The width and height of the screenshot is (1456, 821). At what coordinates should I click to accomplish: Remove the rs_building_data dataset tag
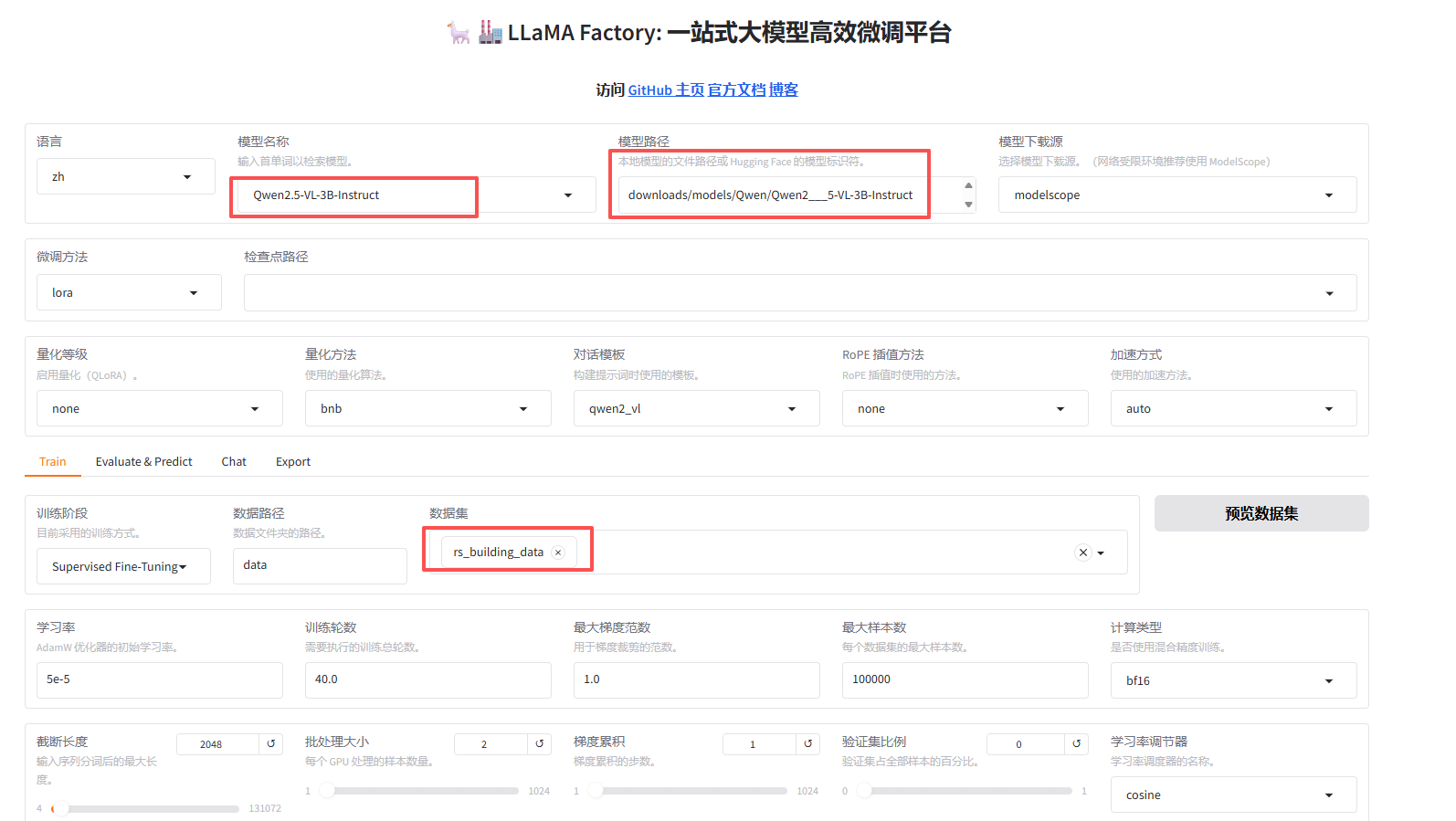pos(558,553)
